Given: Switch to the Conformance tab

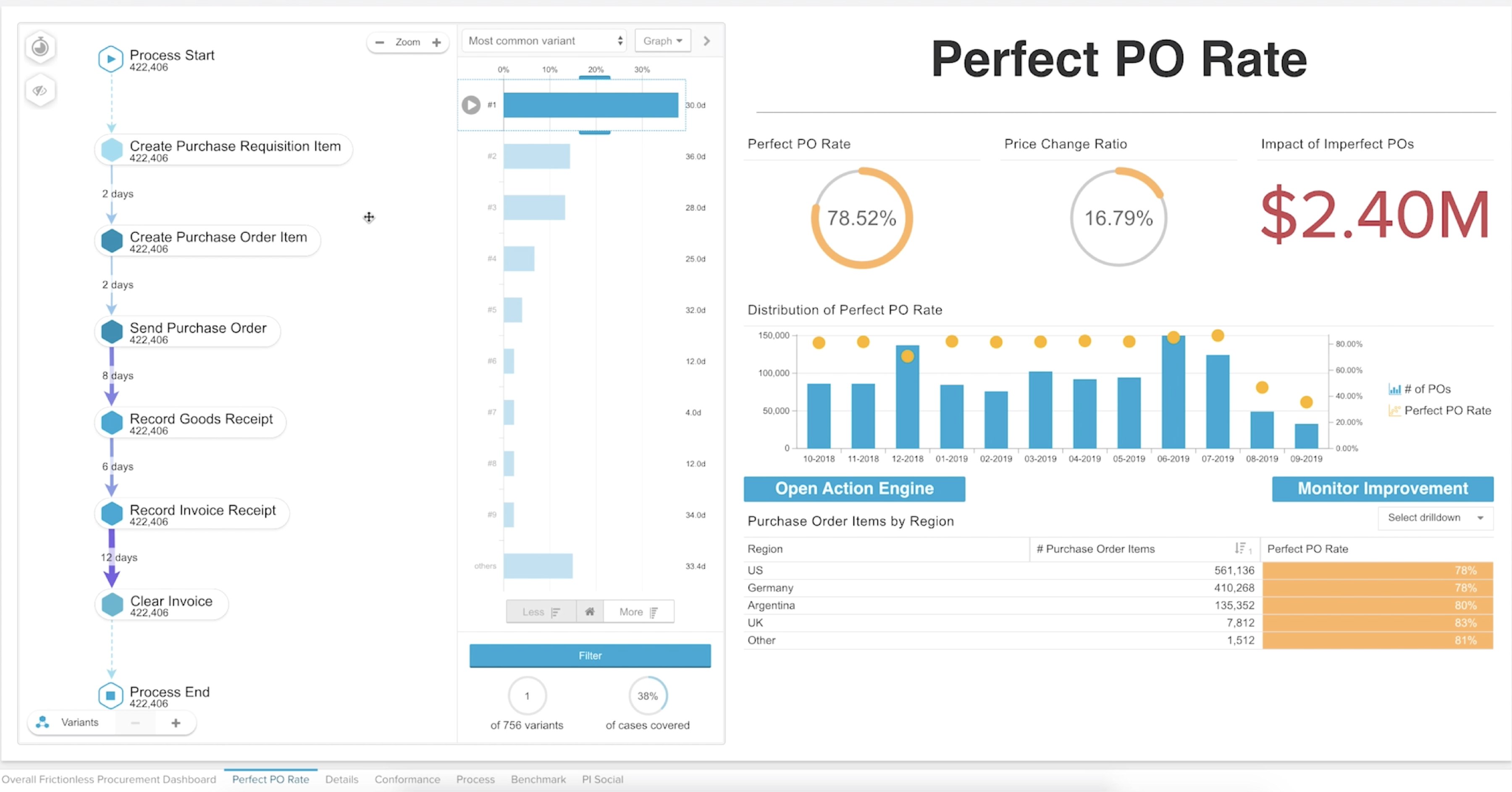Looking at the screenshot, I should (407, 779).
